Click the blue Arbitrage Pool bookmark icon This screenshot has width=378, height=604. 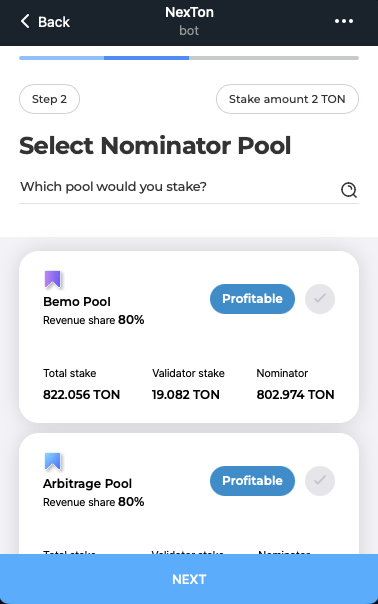click(52, 461)
